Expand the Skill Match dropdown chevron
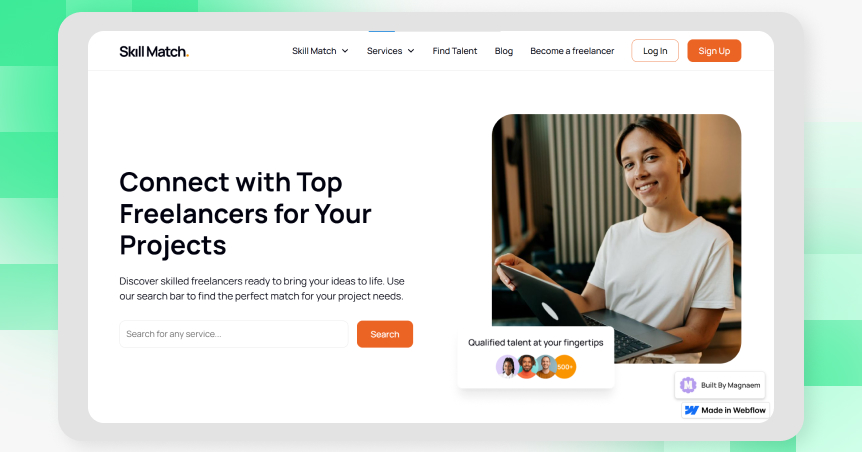This screenshot has height=452, width=862. click(x=345, y=51)
